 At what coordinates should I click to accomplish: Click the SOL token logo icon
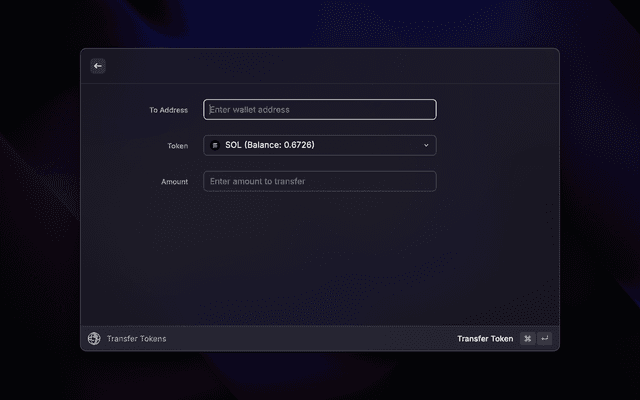[x=215, y=146]
